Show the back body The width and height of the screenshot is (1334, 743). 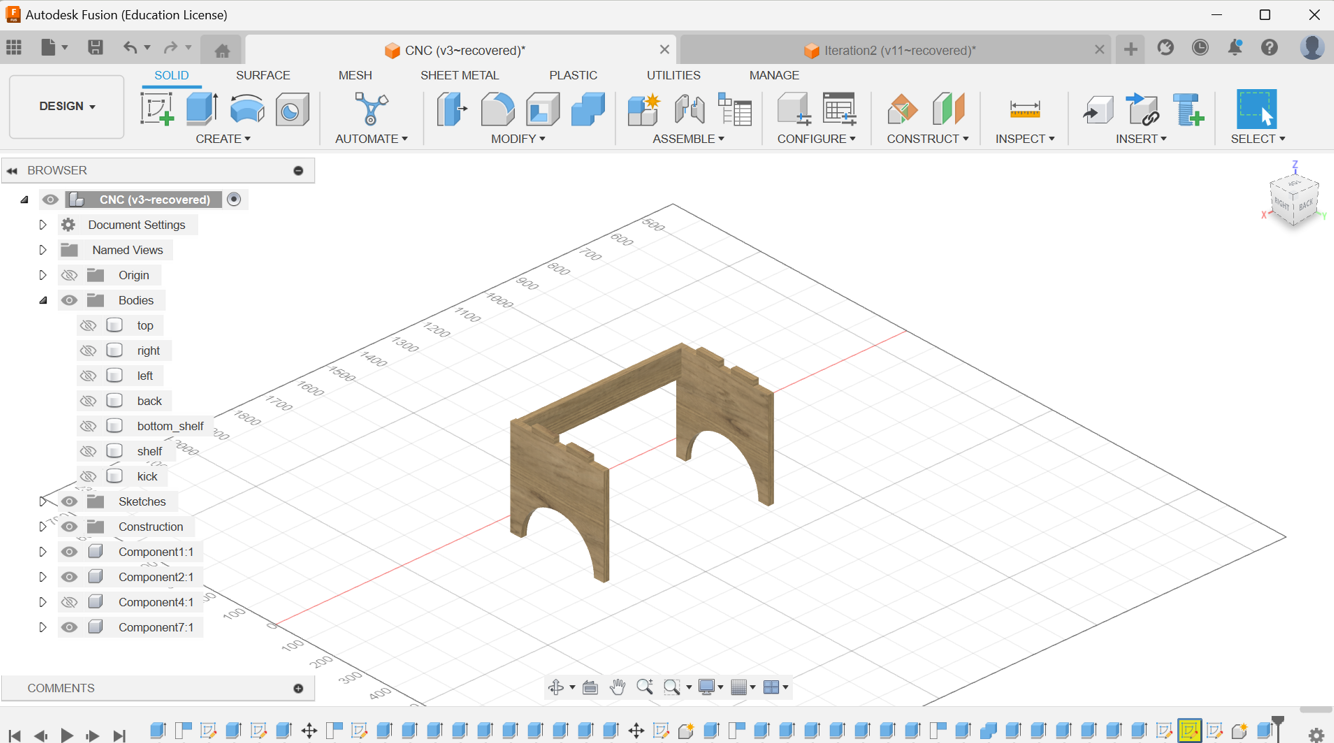pos(88,400)
